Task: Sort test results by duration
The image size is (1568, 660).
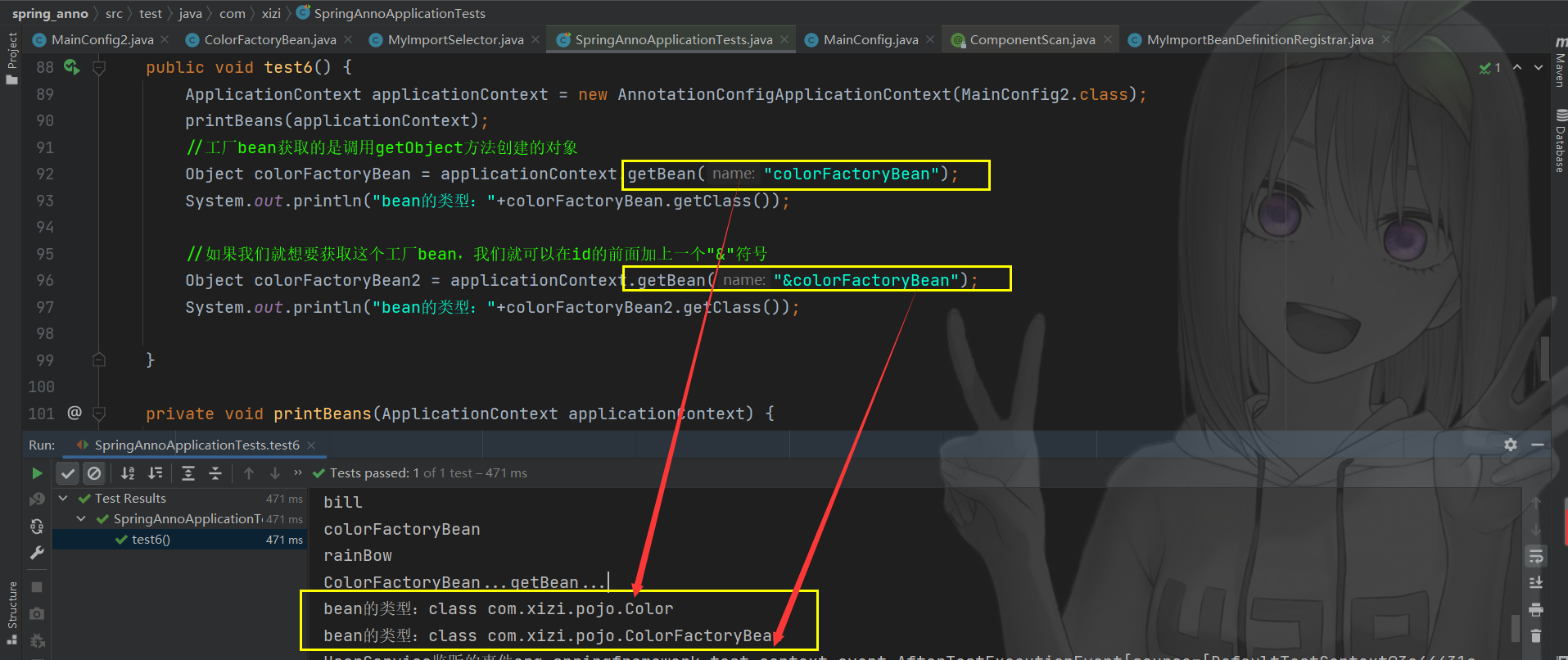Action: (155, 473)
